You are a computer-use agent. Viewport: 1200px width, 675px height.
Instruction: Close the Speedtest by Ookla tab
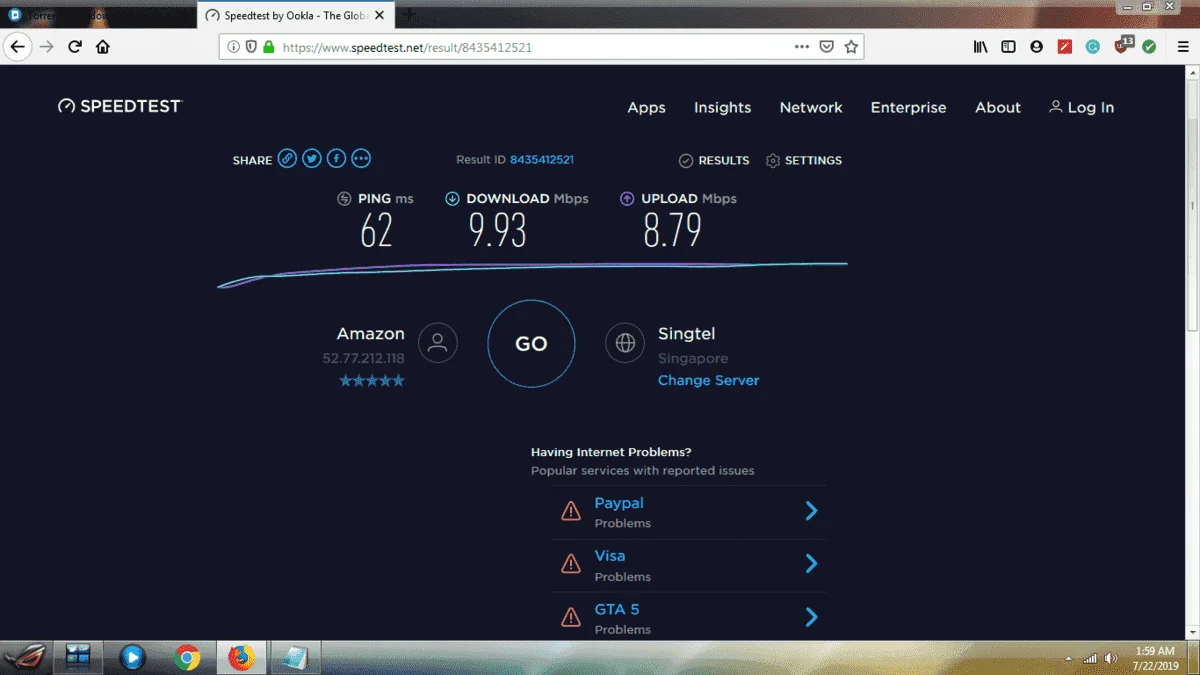click(379, 16)
